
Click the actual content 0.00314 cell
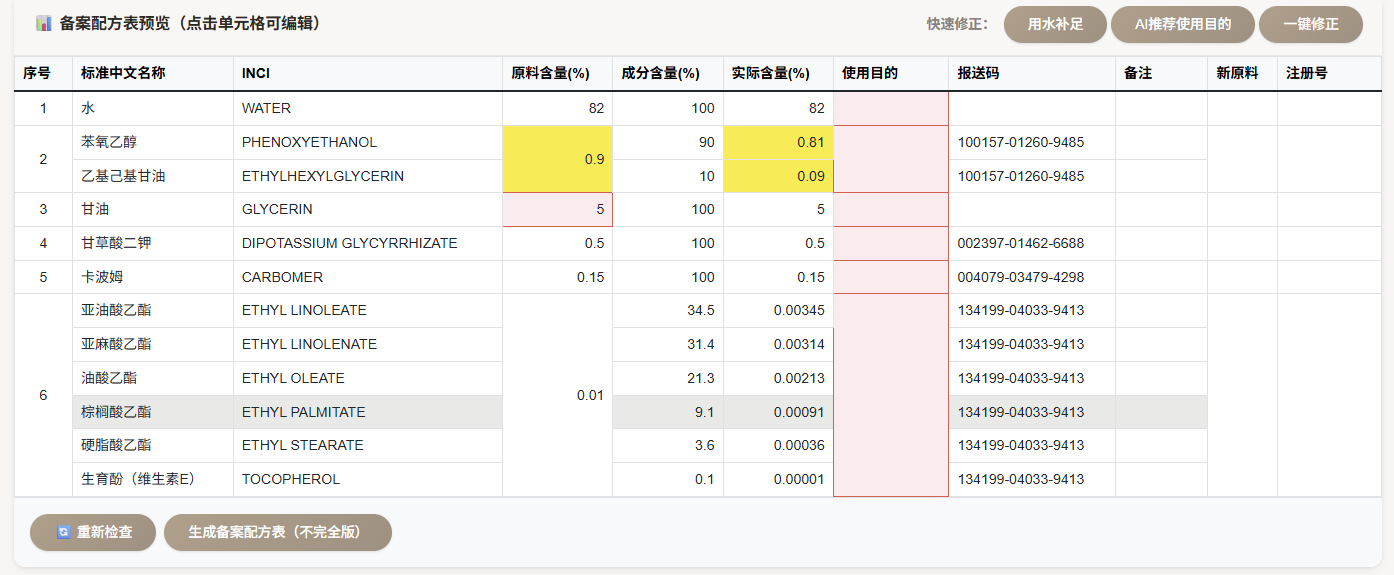[x=778, y=345]
